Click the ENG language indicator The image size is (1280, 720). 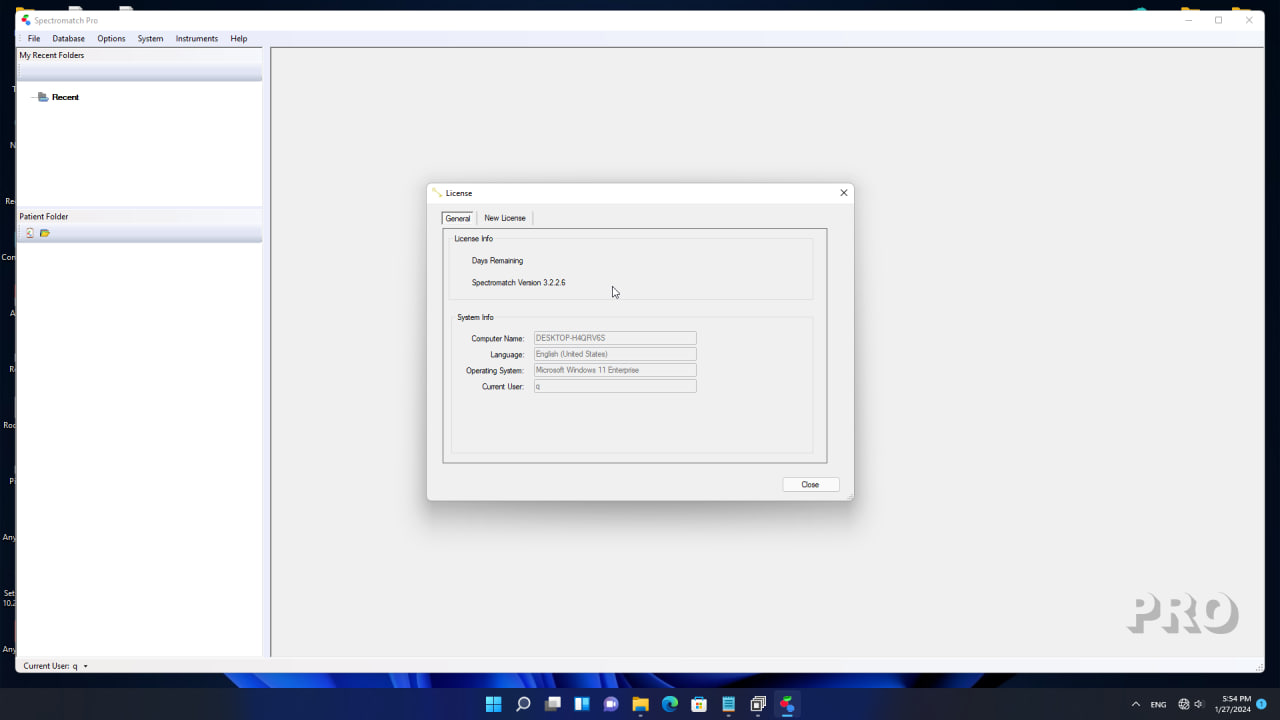[x=1158, y=704]
